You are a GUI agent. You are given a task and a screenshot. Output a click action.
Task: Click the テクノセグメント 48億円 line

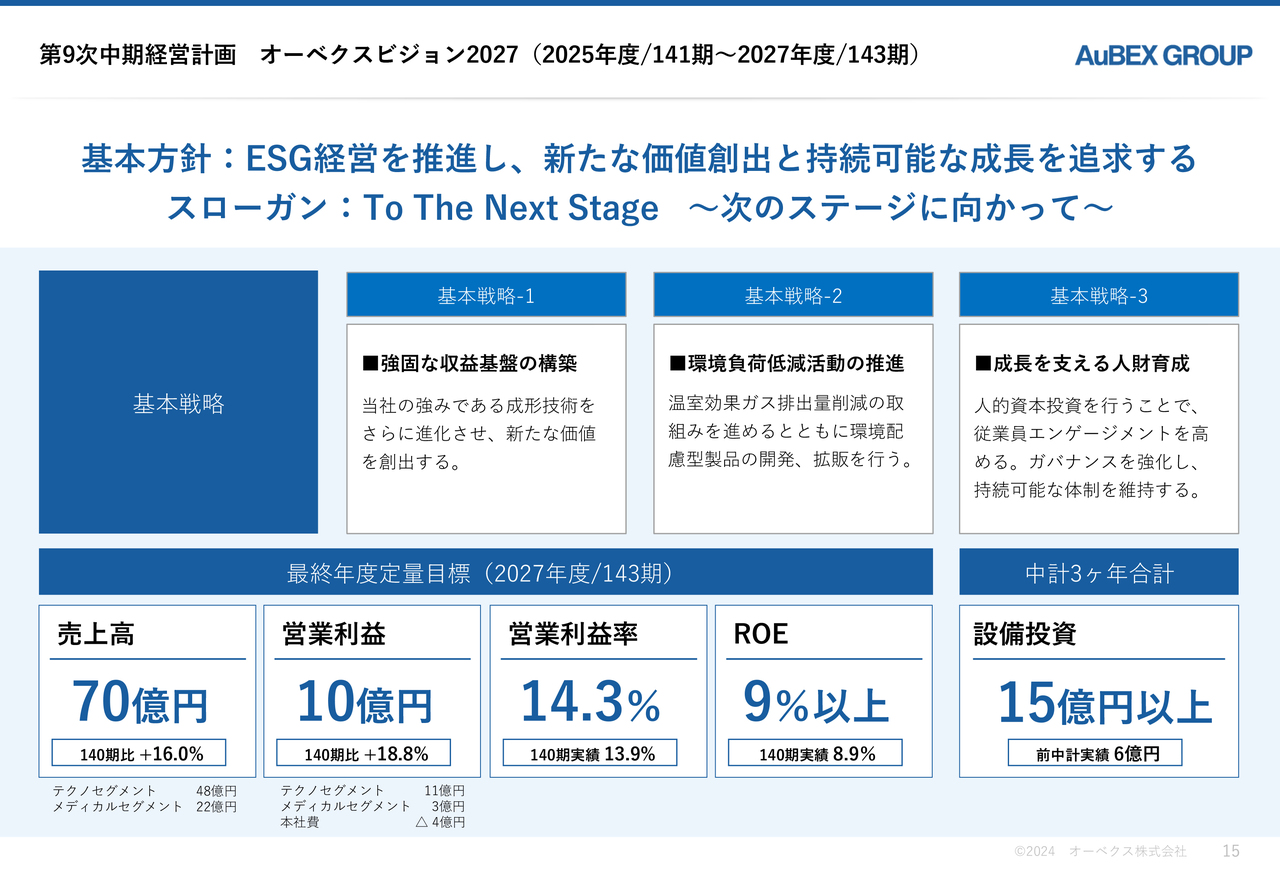tap(145, 790)
